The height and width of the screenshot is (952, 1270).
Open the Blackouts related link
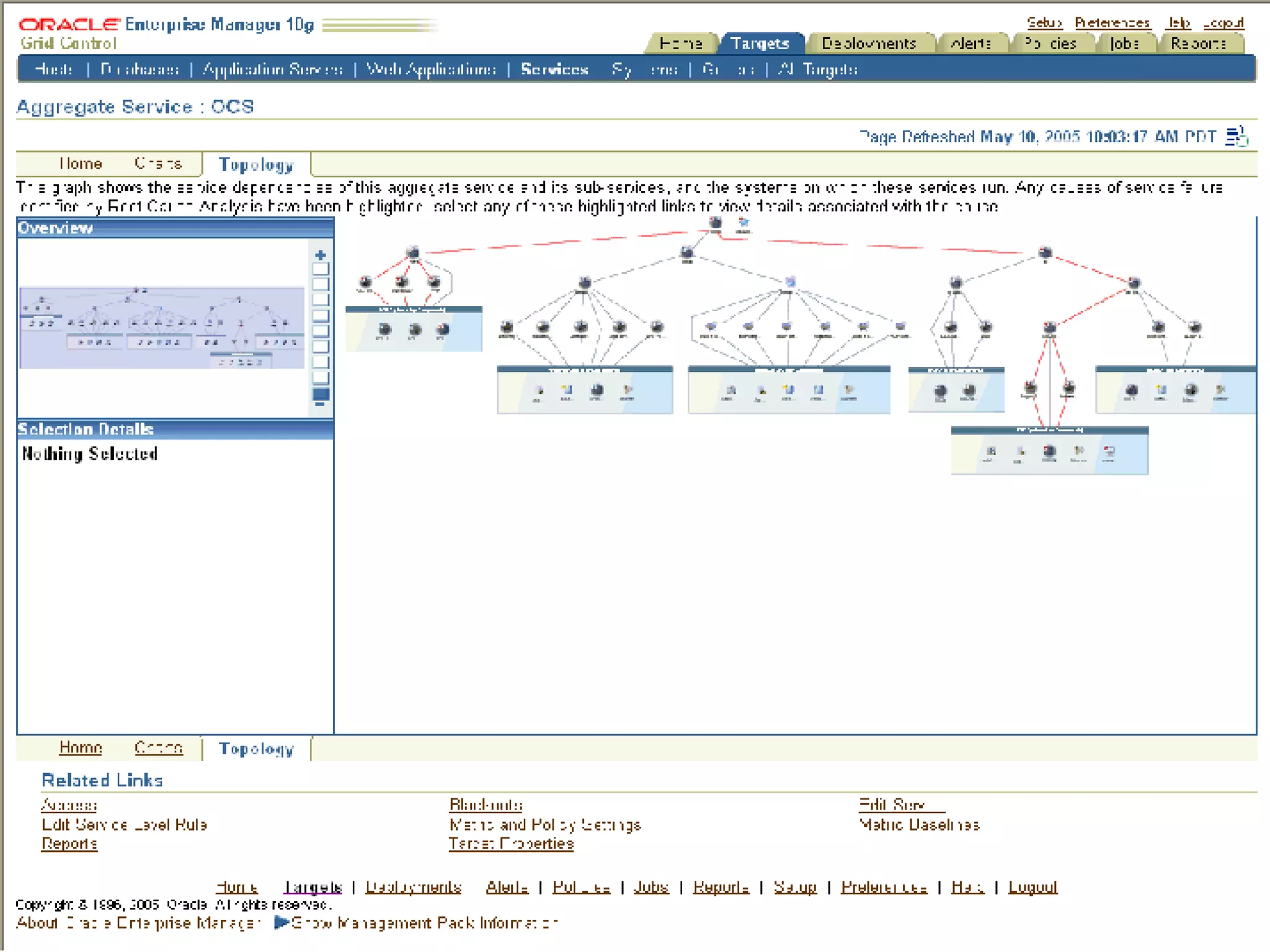486,804
